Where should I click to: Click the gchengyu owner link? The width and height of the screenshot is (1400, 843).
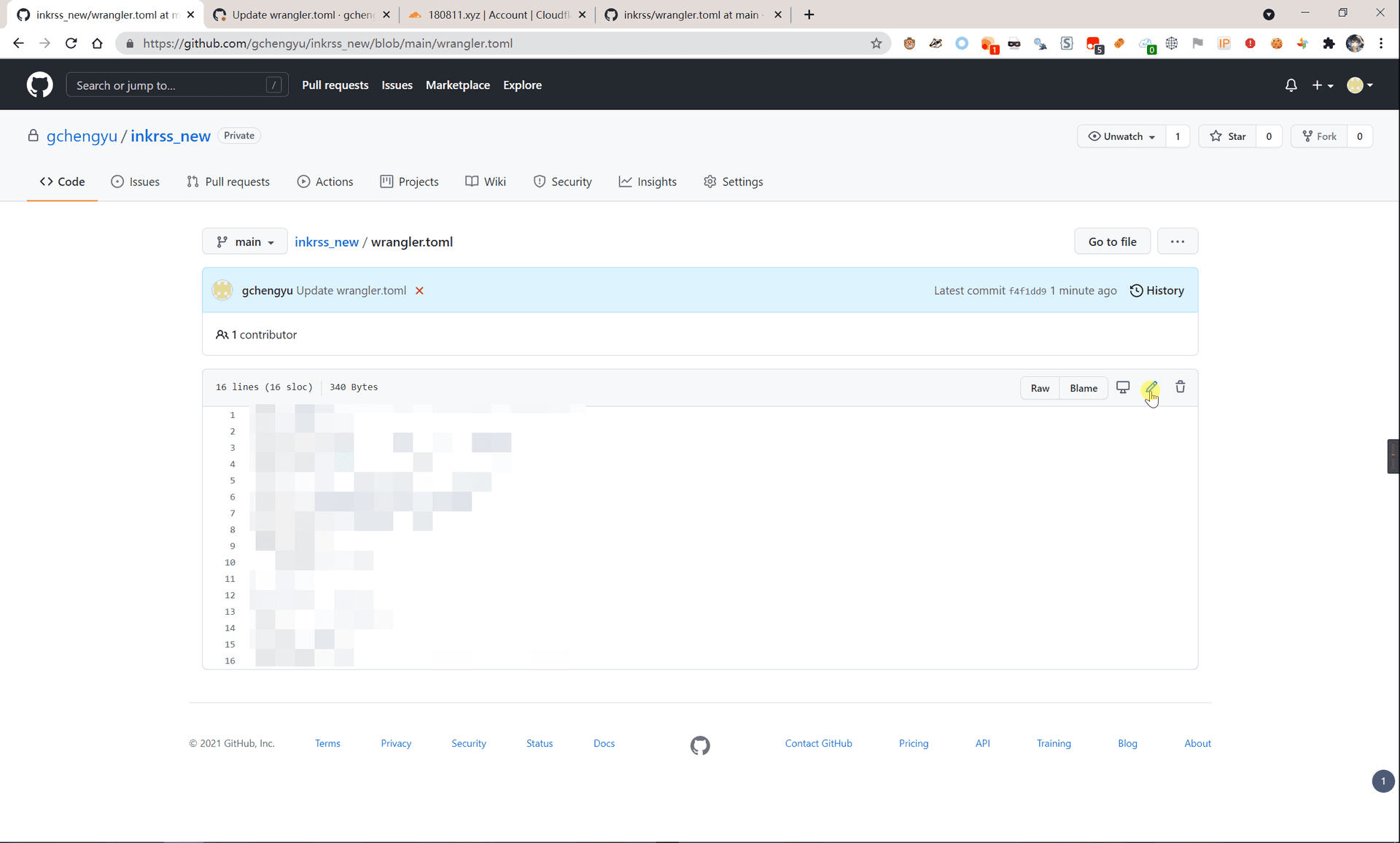click(82, 136)
